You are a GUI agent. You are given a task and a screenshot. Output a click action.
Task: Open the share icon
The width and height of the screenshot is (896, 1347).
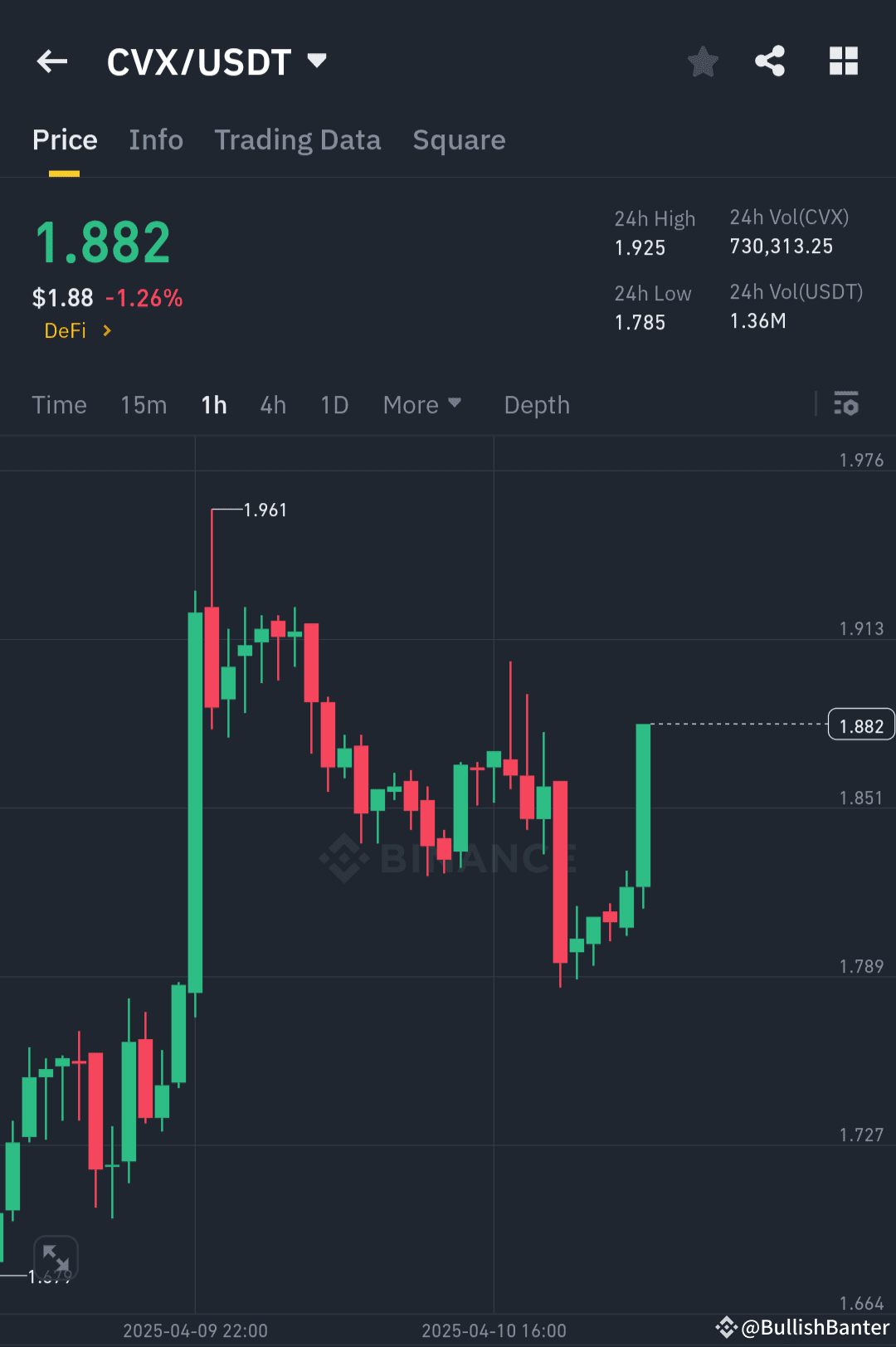tap(770, 61)
